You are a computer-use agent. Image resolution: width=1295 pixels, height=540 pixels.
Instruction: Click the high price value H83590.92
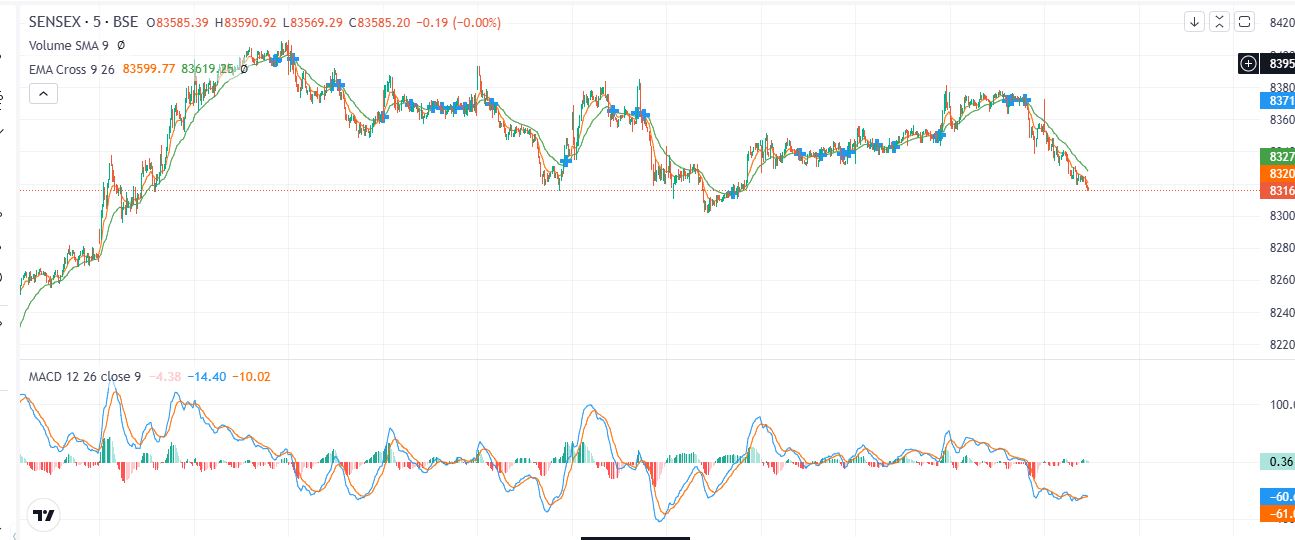click(x=246, y=22)
